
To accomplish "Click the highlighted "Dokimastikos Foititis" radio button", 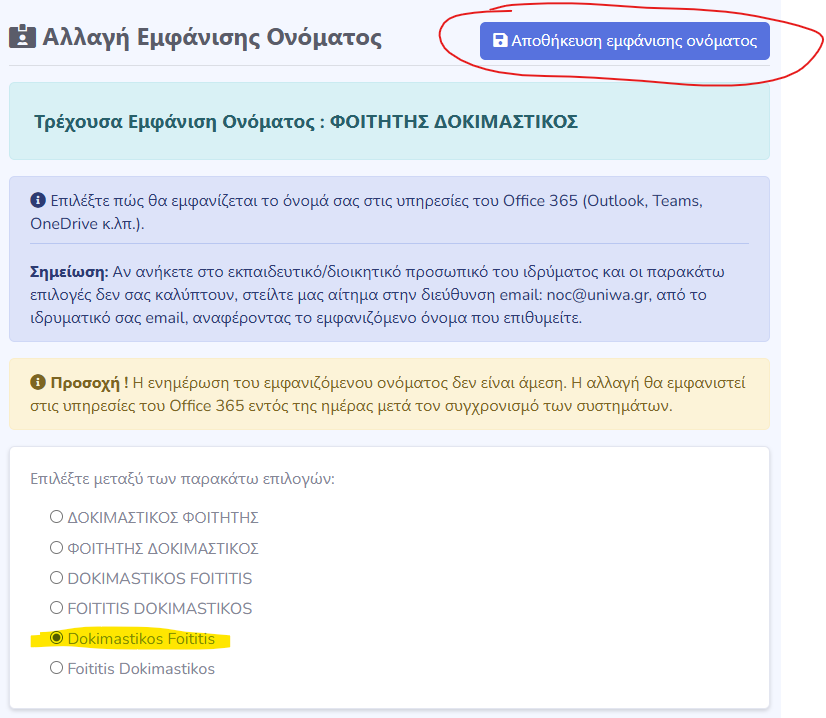I will [x=57, y=638].
